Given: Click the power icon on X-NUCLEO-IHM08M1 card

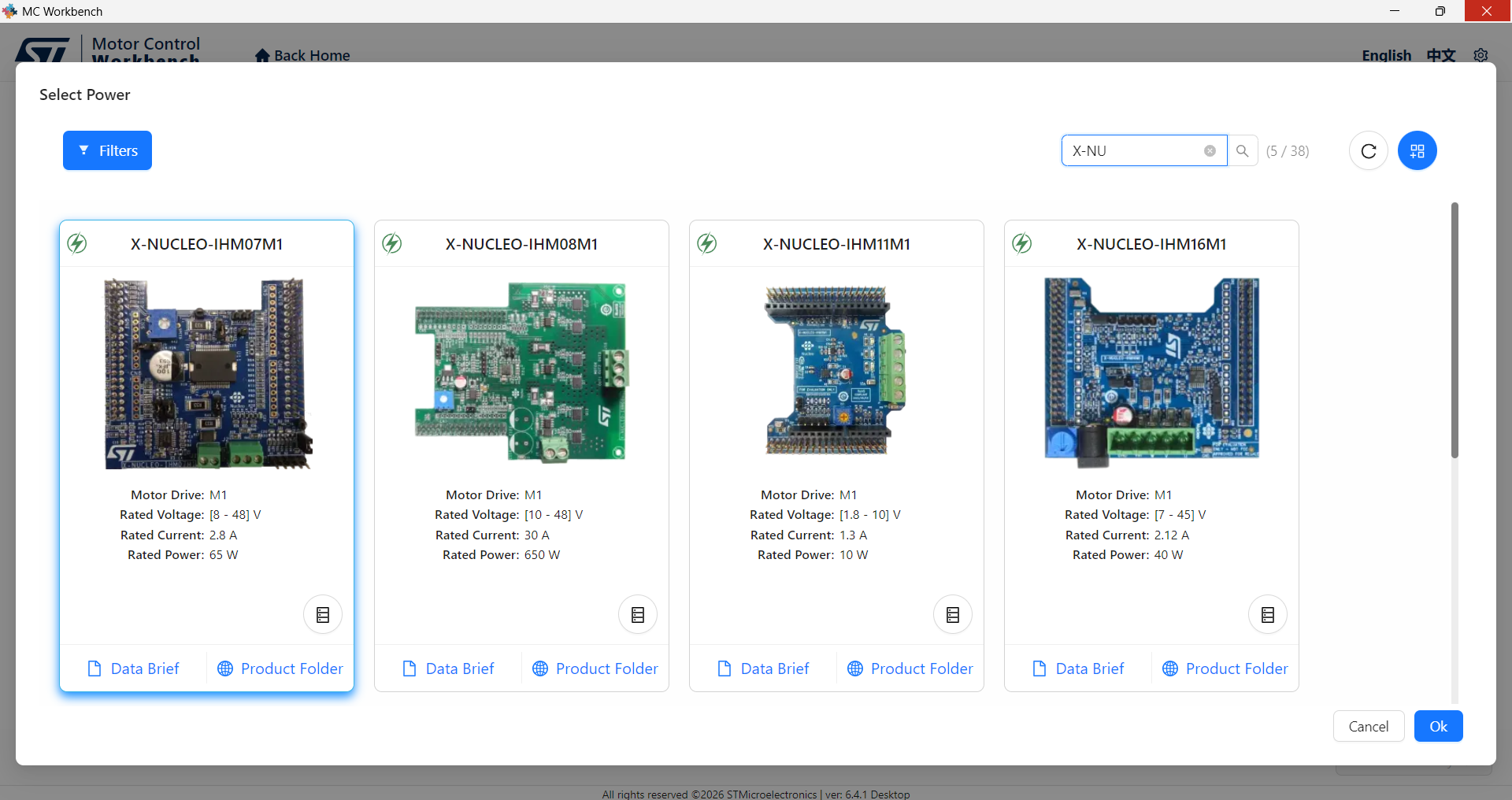Looking at the screenshot, I should (x=392, y=243).
